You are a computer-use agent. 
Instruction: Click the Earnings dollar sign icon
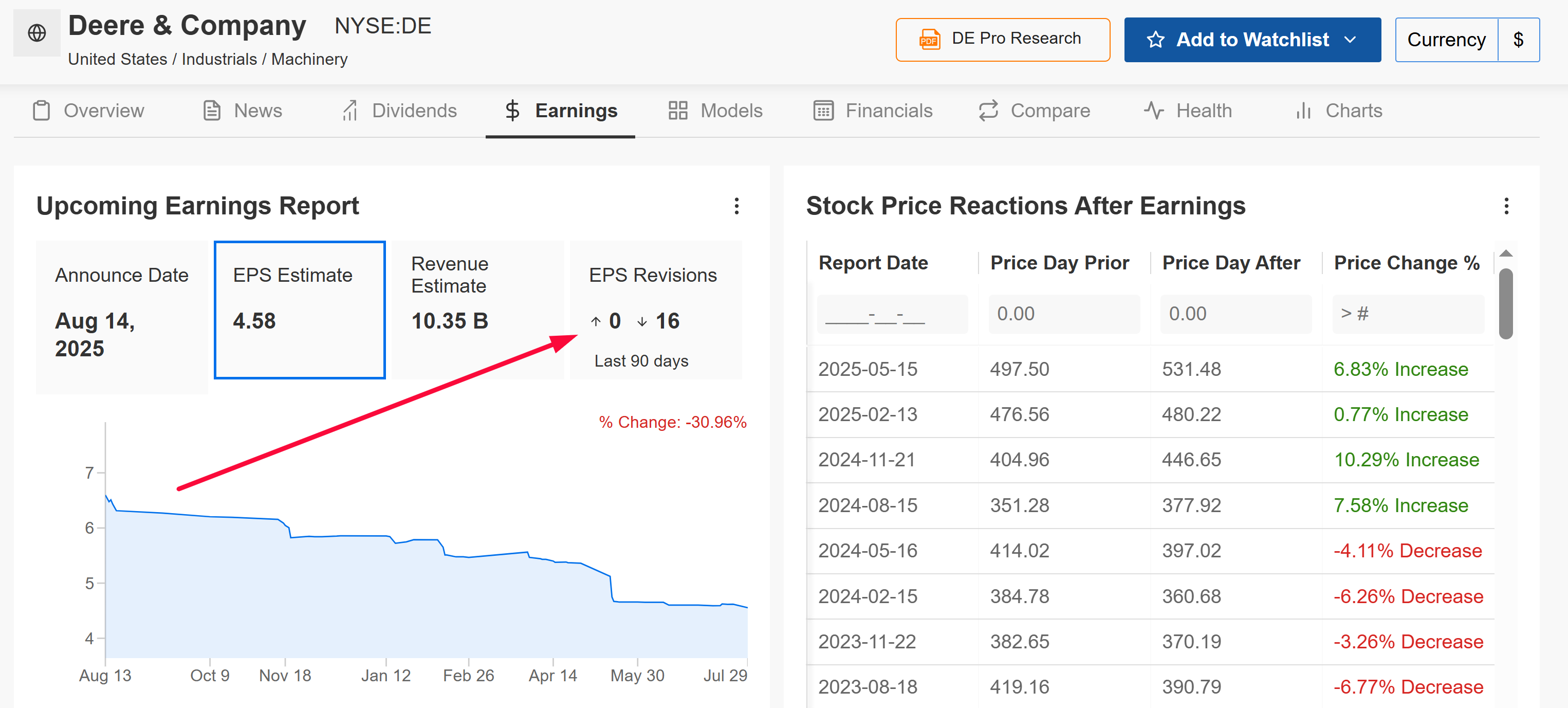[x=512, y=111]
